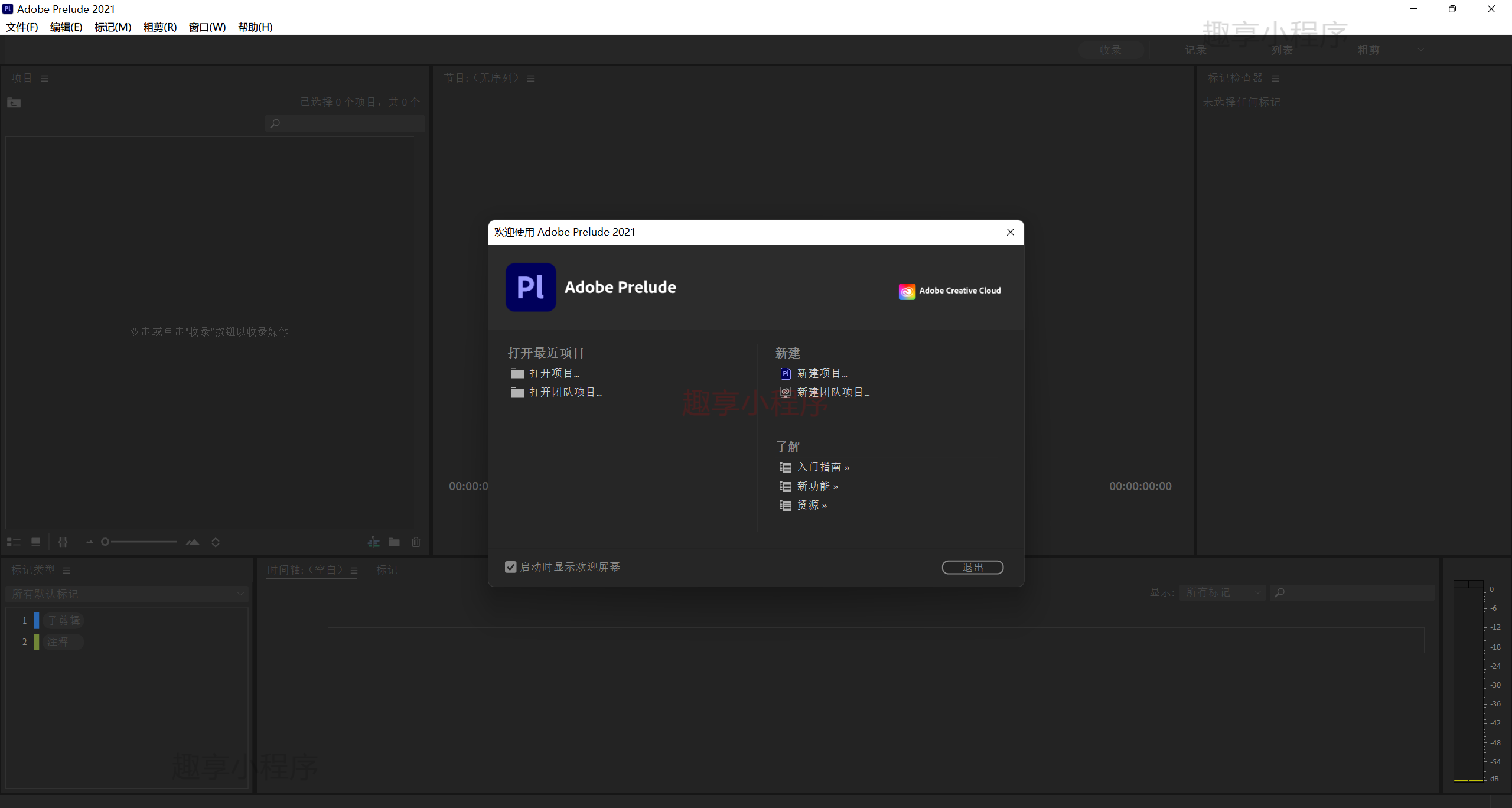The image size is (1512, 808).
Task: Click the folder icon beside 打开项目
Action: (517, 373)
